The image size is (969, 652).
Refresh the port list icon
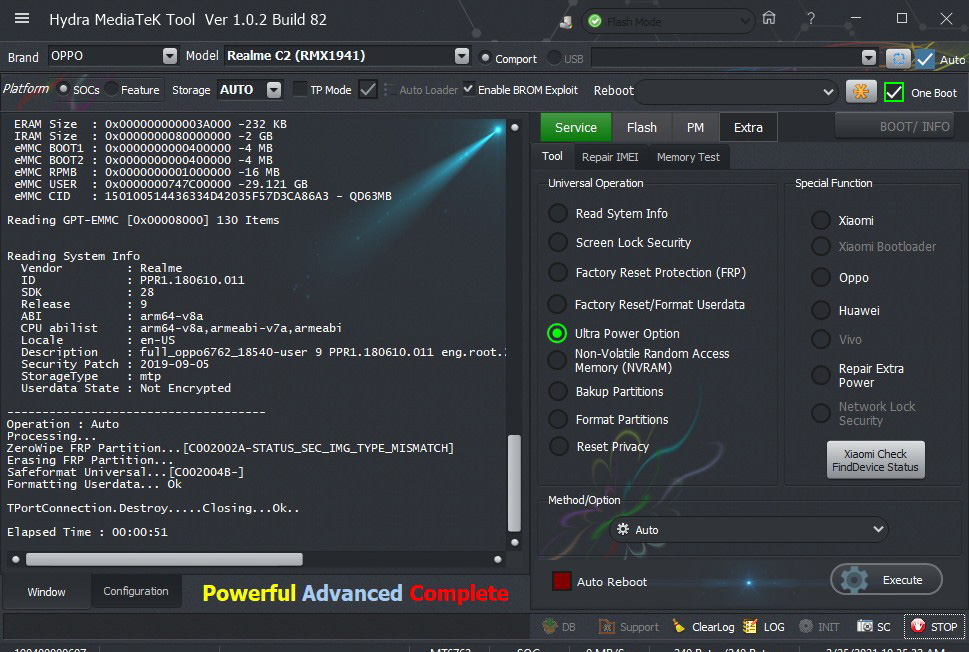897,59
